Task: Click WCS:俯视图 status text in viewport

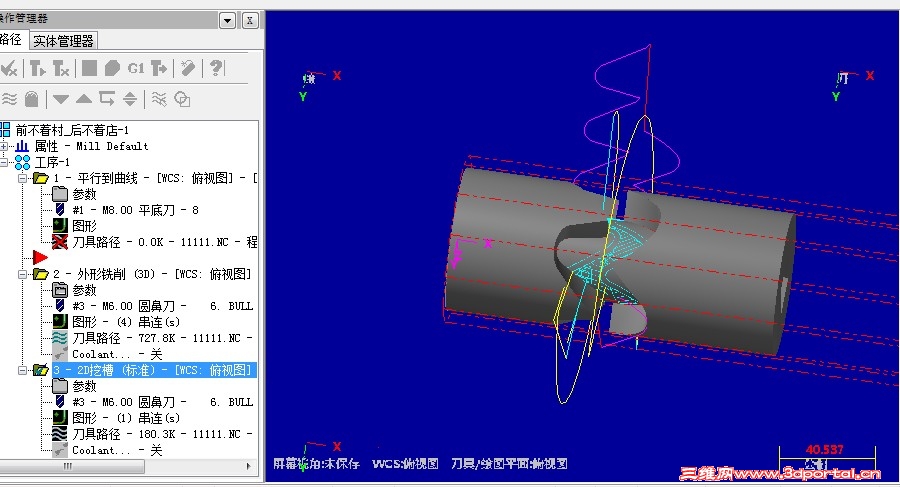Action: click(405, 463)
